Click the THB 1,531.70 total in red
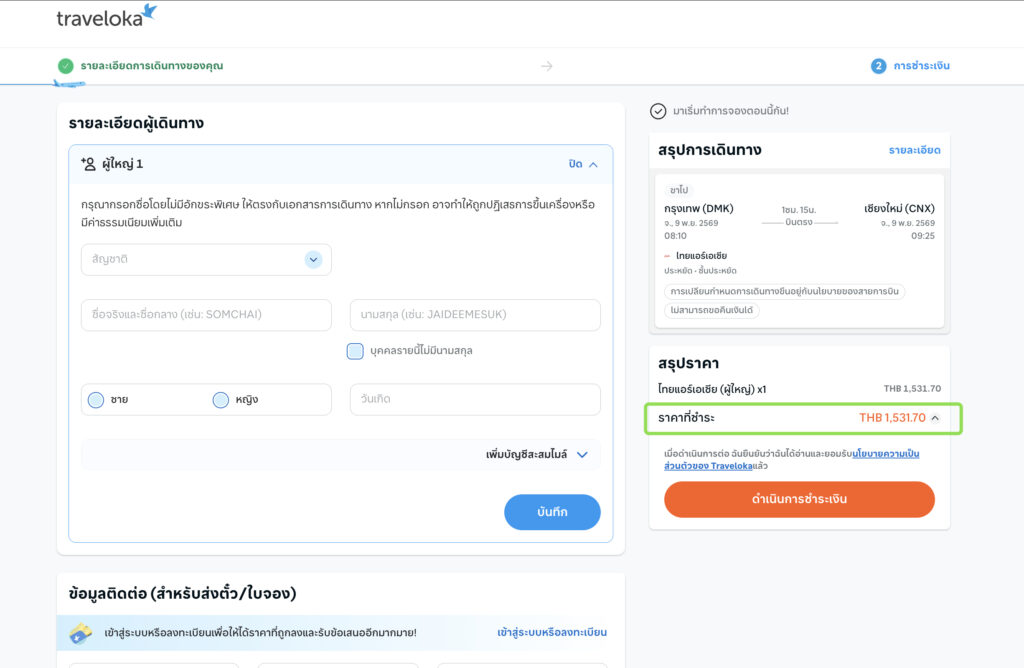Image resolution: width=1024 pixels, height=668 pixels. pyautogui.click(x=892, y=418)
